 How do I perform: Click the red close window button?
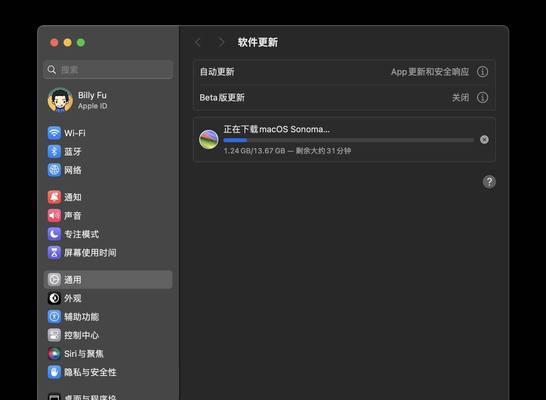[54, 42]
